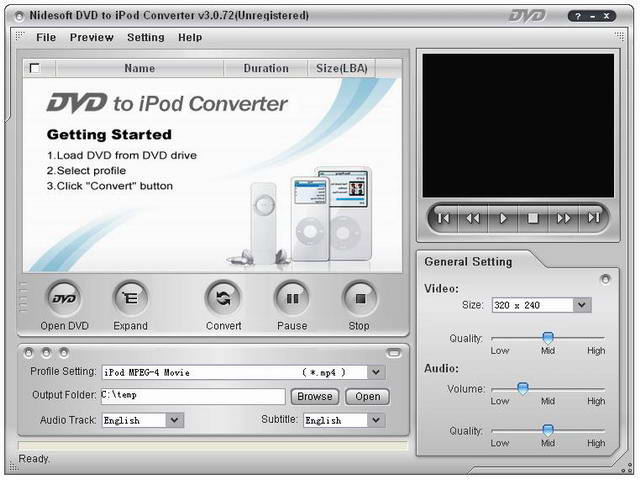Open the video Size dropdown
Screen dimensions: 640x480
coord(582,305)
